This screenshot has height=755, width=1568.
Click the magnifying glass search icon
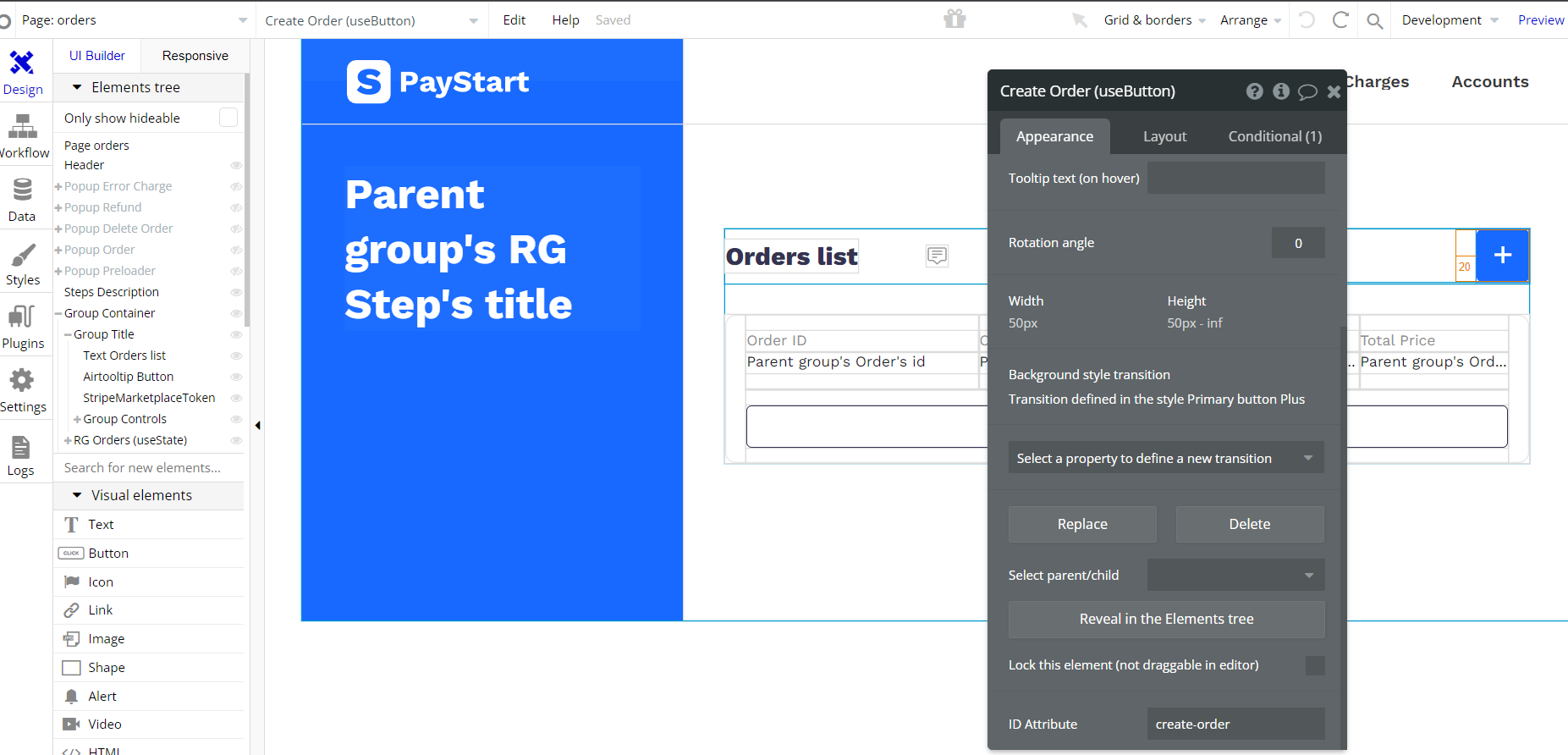tap(1375, 20)
